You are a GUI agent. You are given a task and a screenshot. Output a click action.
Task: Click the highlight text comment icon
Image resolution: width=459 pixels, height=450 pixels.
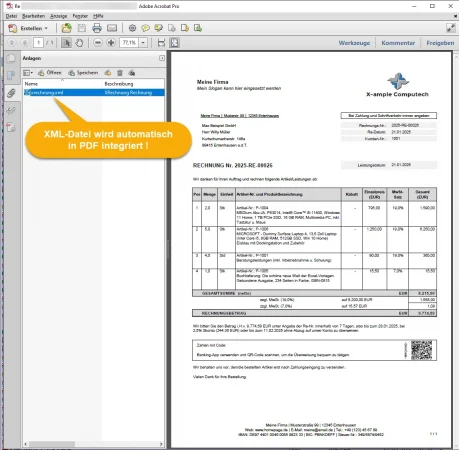tap(159, 28)
